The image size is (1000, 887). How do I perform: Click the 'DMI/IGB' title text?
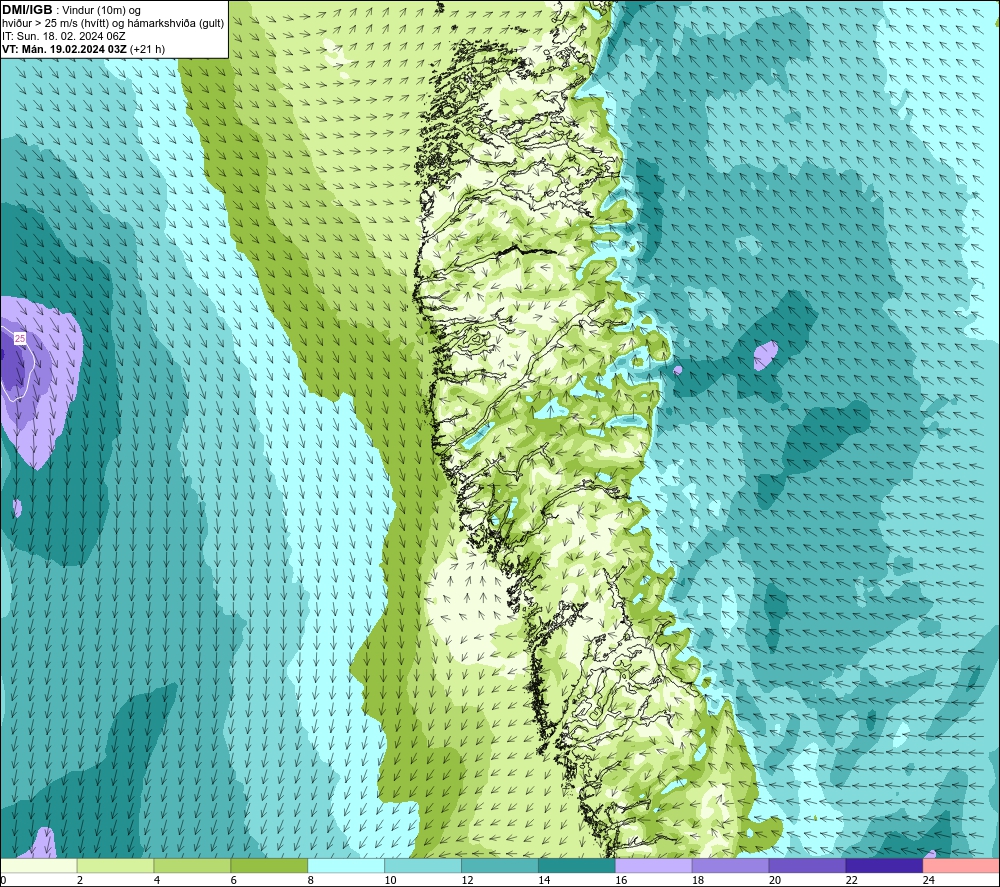click(27, 10)
